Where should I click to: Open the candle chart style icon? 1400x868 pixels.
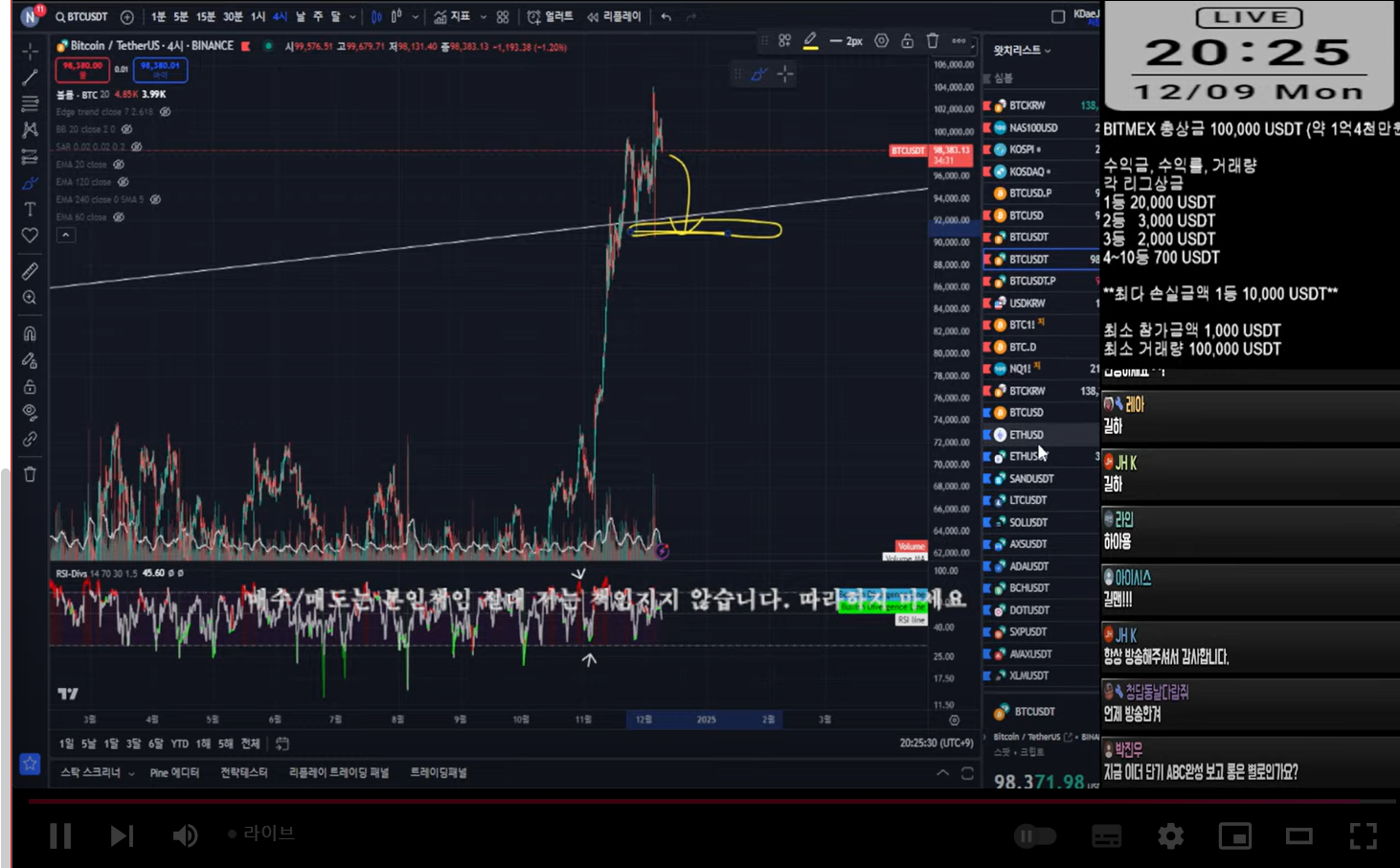coord(376,16)
